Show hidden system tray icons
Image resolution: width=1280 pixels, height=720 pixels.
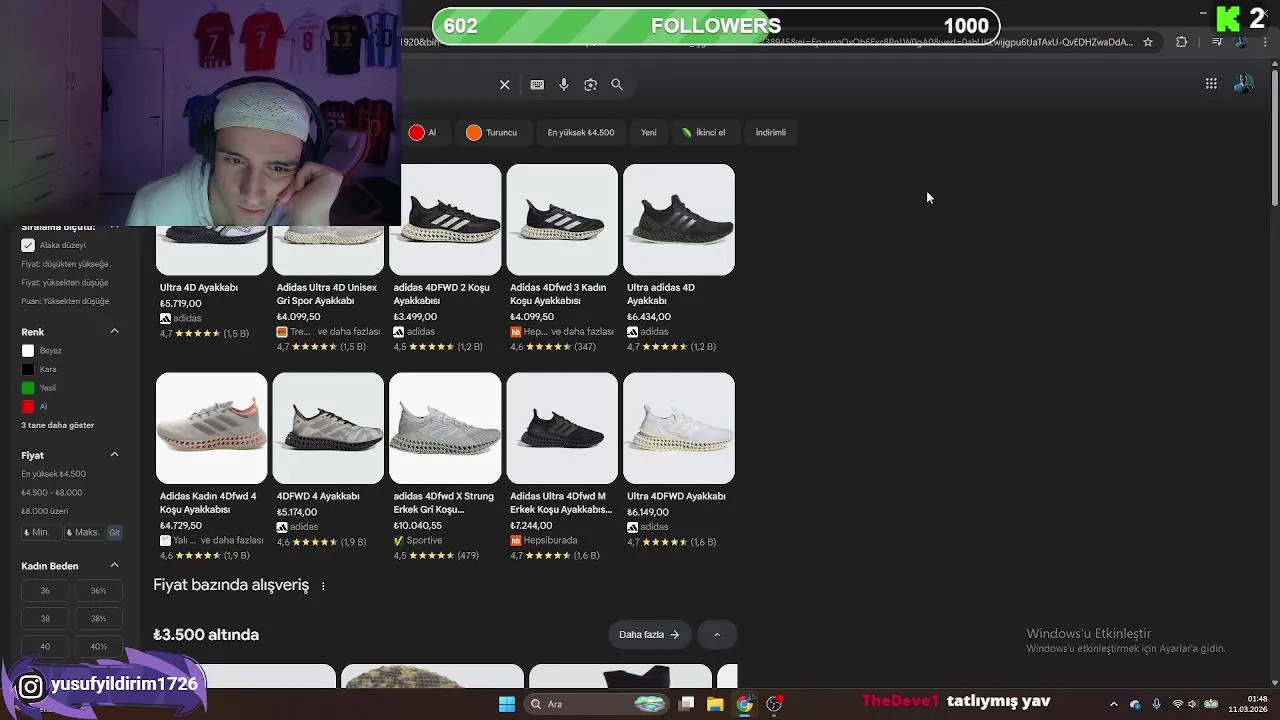1113,704
